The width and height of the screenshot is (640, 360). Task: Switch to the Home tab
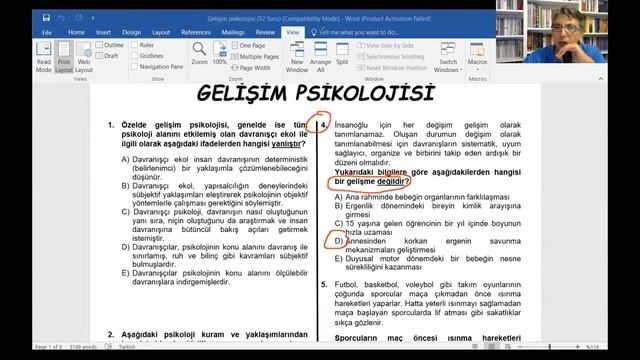[76, 32]
